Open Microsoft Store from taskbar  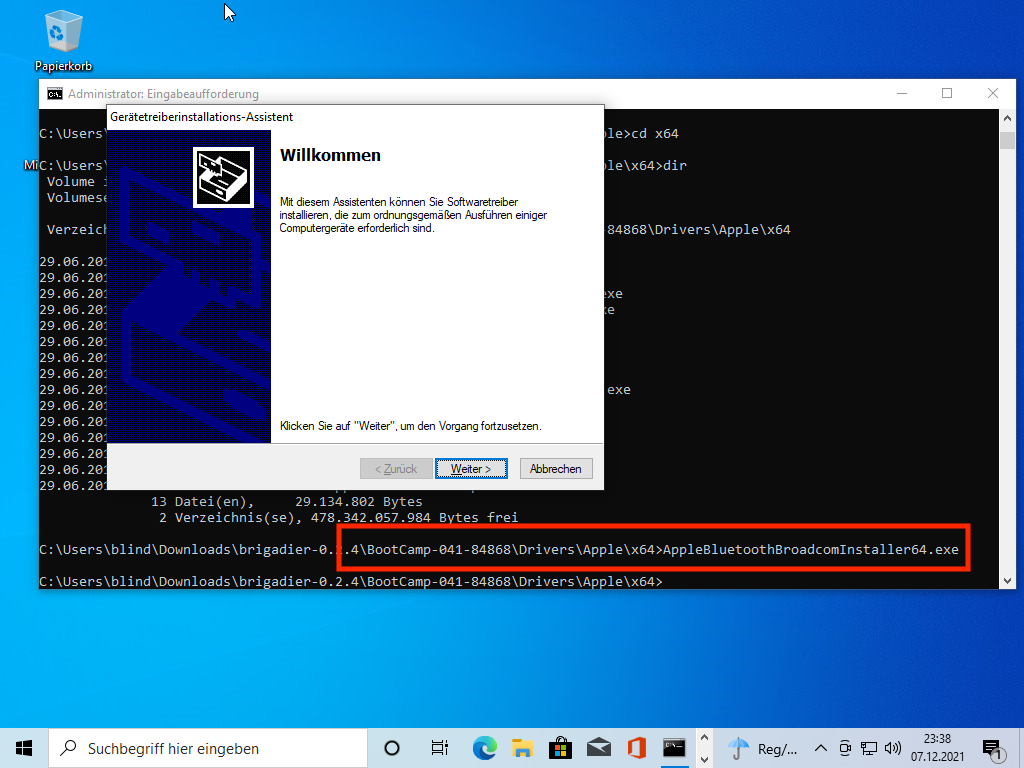[x=560, y=748]
